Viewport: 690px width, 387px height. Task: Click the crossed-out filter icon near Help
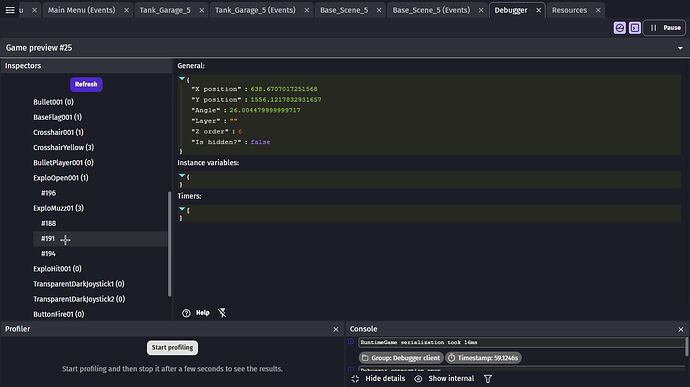pos(222,313)
